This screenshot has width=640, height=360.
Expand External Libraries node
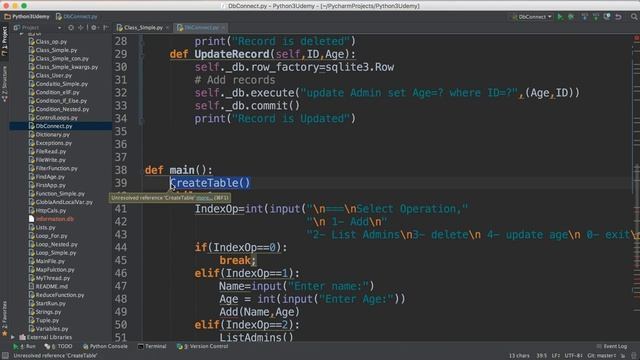pyautogui.click(x=13, y=338)
